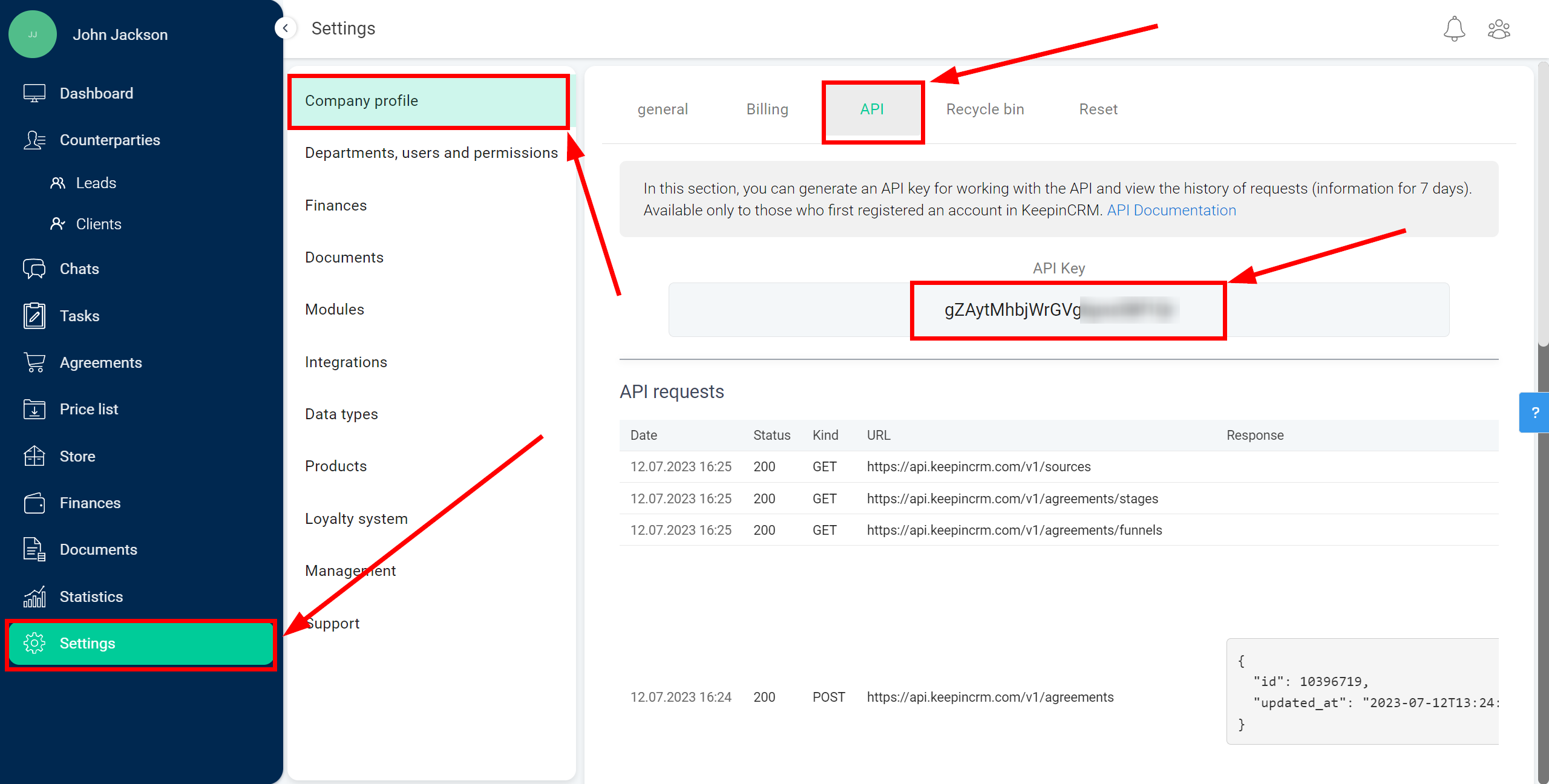Click the POST kind cell
The height and width of the screenshot is (784, 1549).
pos(828,697)
